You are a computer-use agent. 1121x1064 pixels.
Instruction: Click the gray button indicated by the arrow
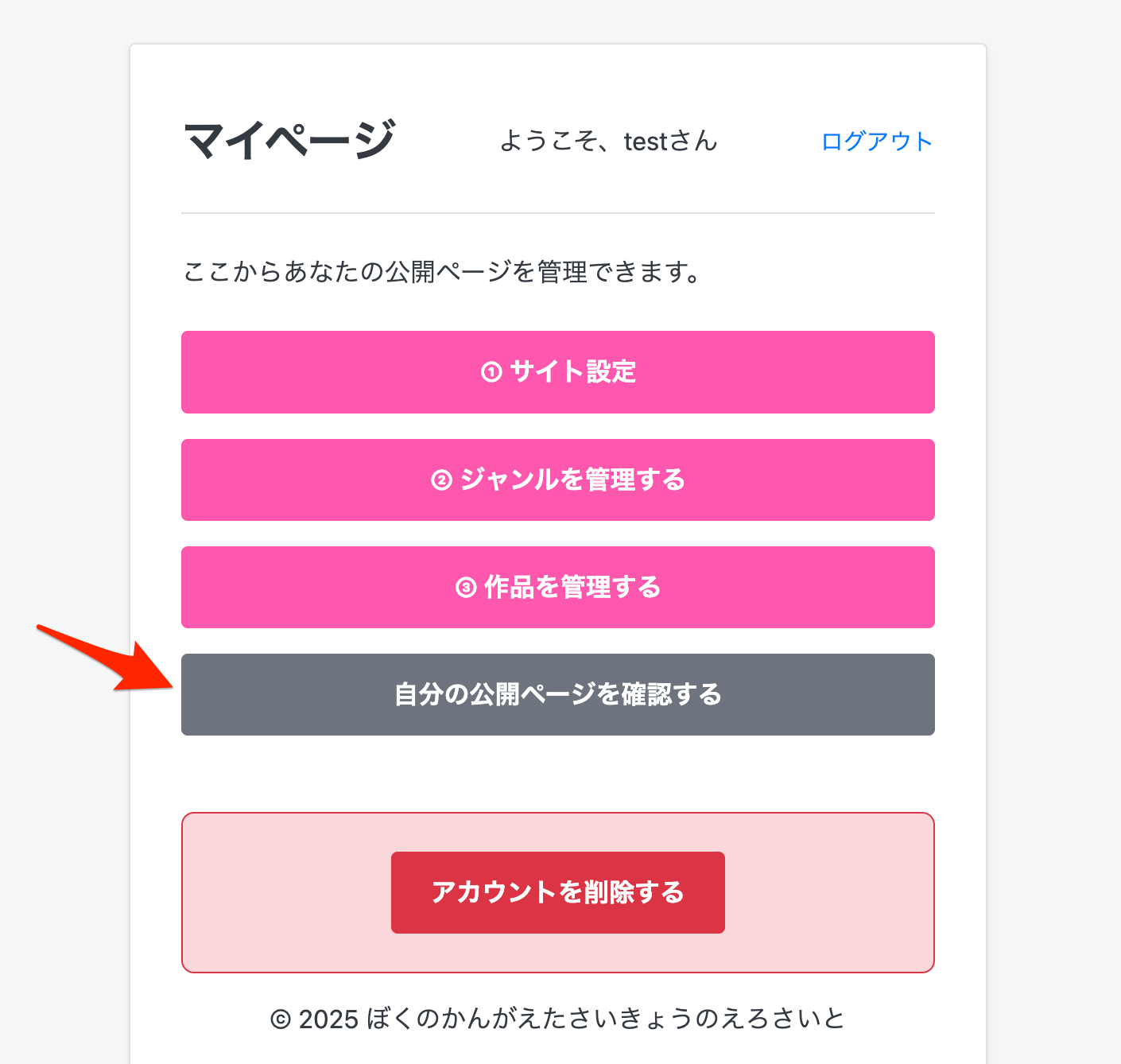[x=557, y=694]
